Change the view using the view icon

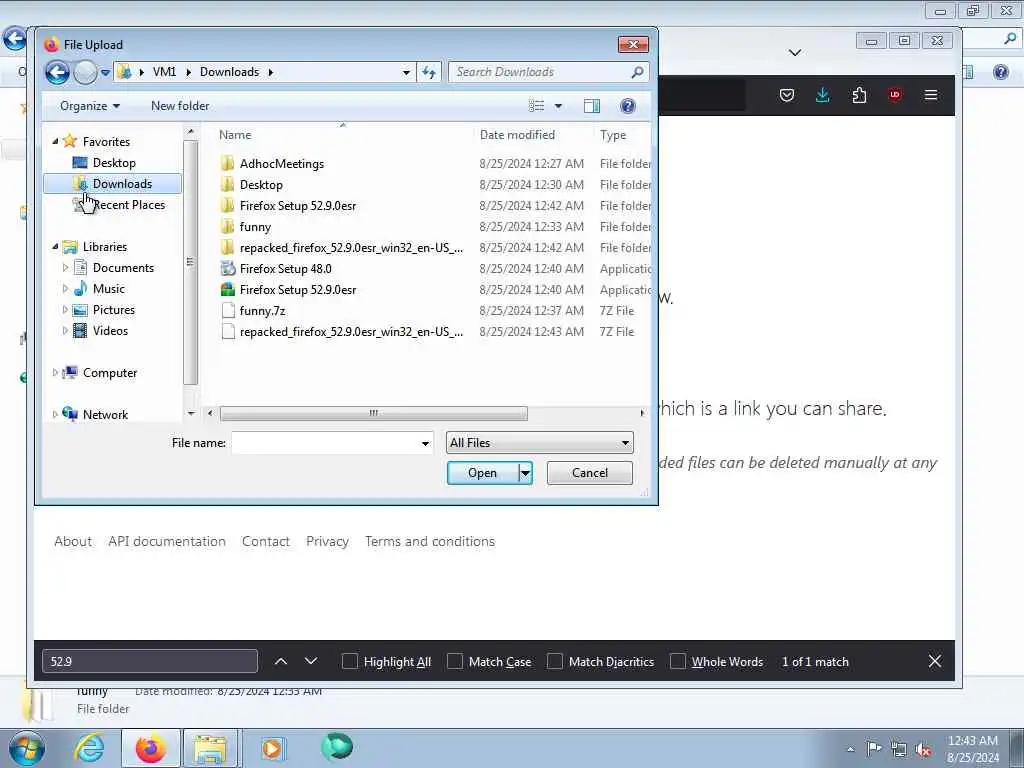pyautogui.click(x=537, y=106)
